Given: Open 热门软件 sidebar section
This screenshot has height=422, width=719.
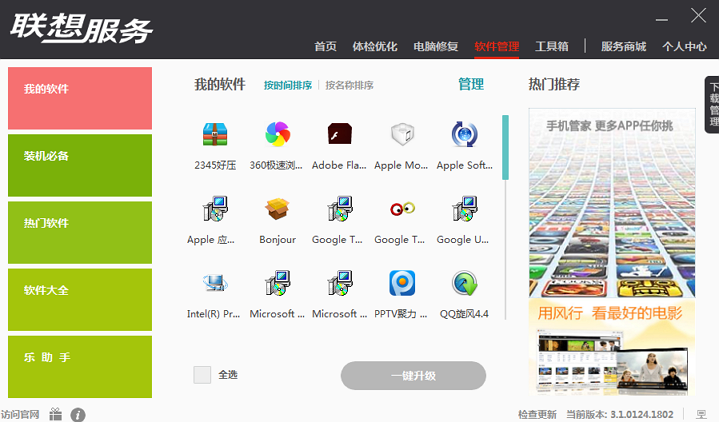Looking at the screenshot, I should 80,233.
